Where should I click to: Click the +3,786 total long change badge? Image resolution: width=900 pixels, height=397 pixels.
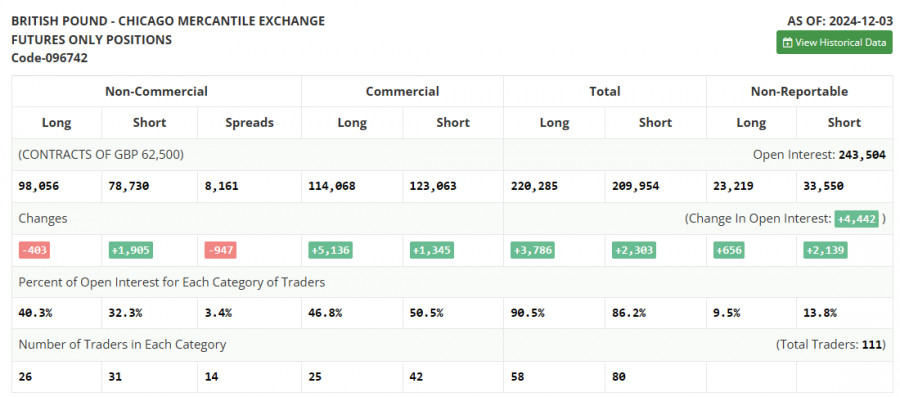533,251
